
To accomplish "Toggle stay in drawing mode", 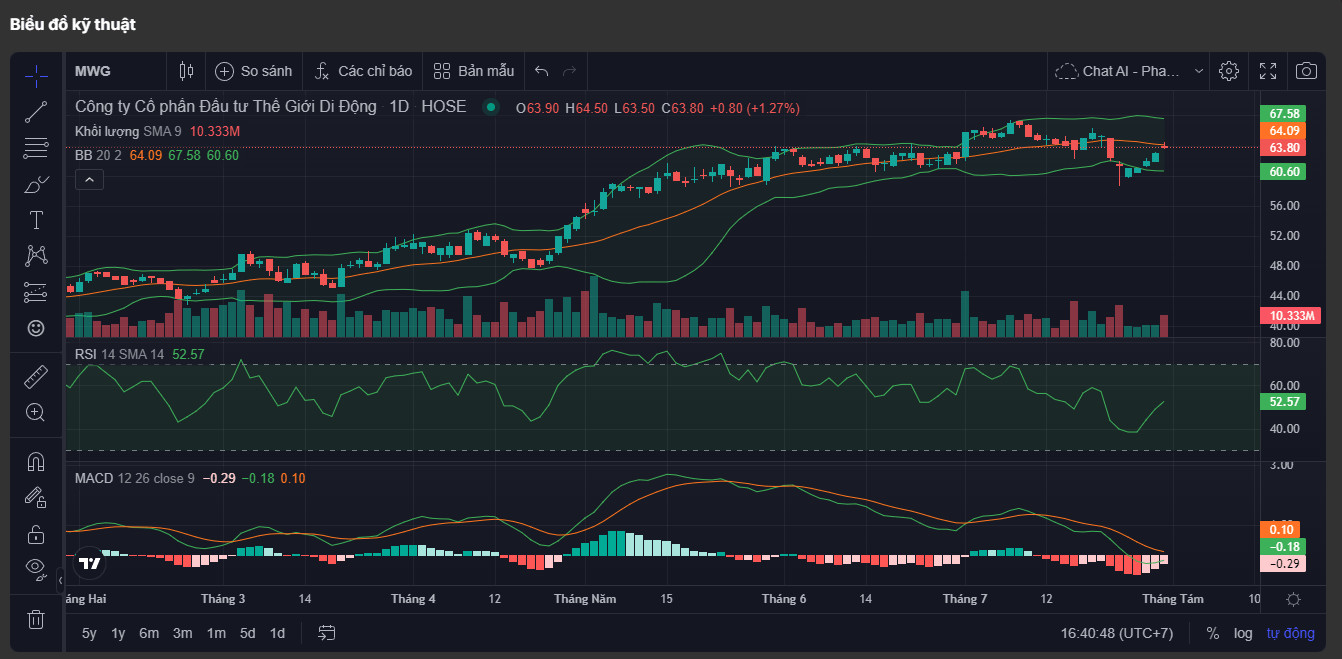I will (x=36, y=497).
